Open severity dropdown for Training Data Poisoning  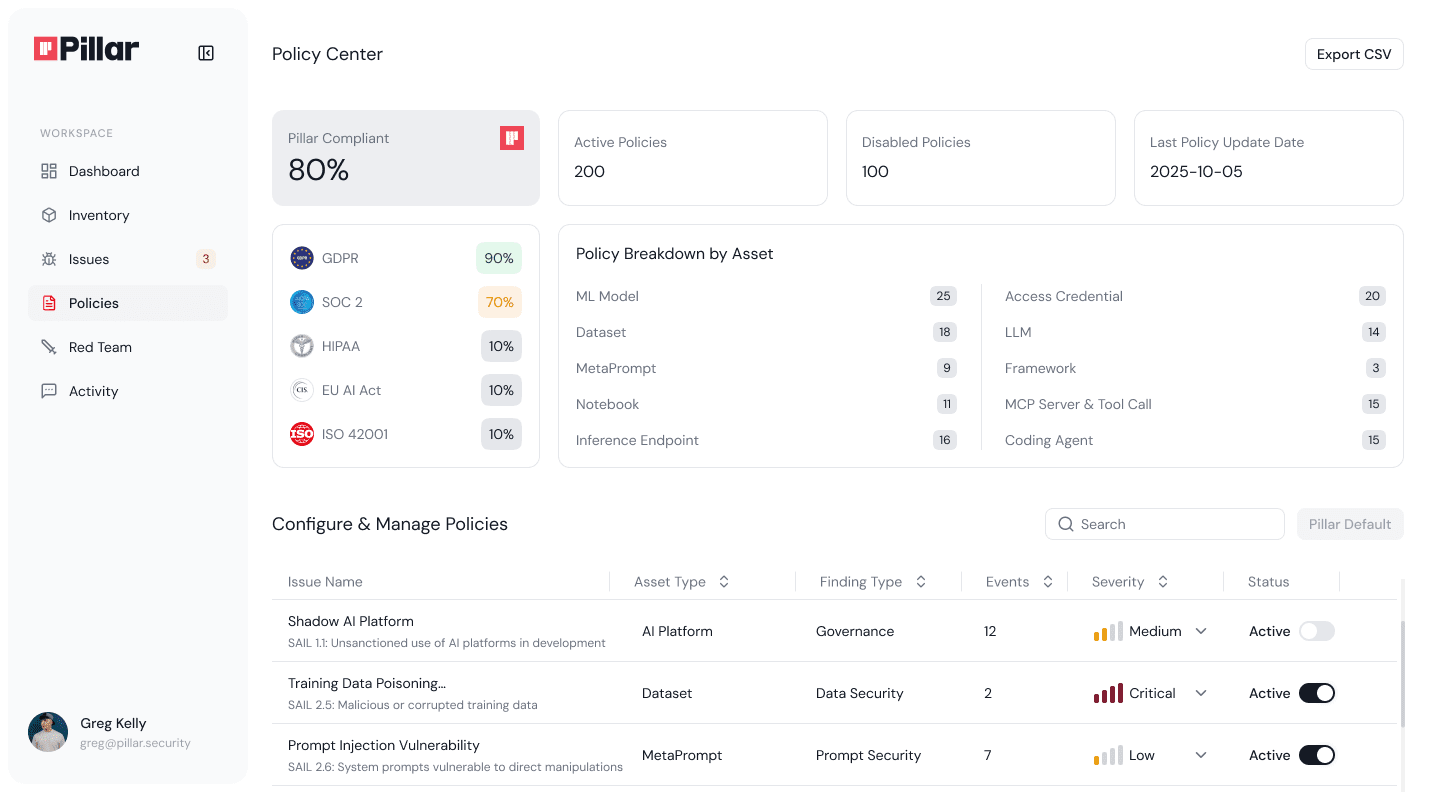point(1201,693)
